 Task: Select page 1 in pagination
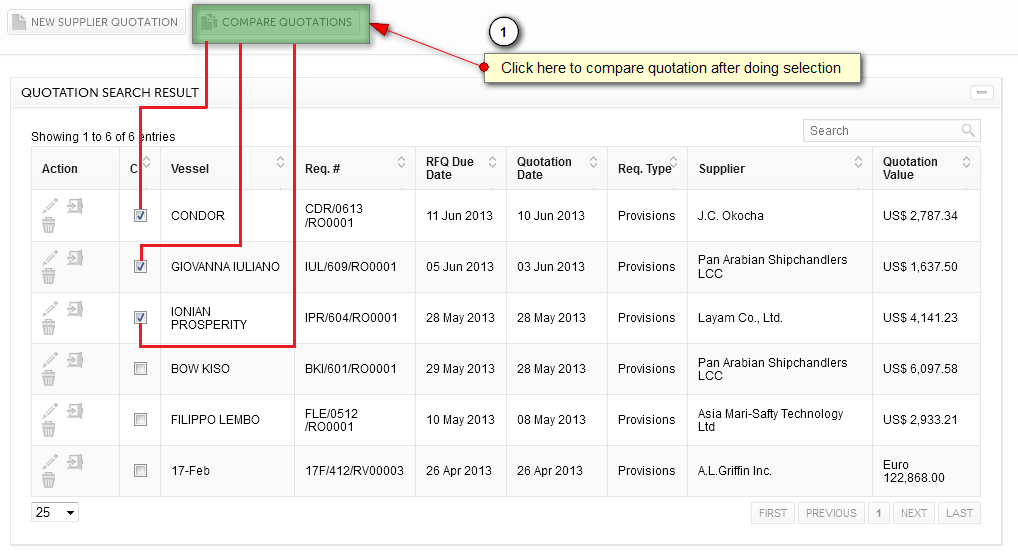(878, 513)
